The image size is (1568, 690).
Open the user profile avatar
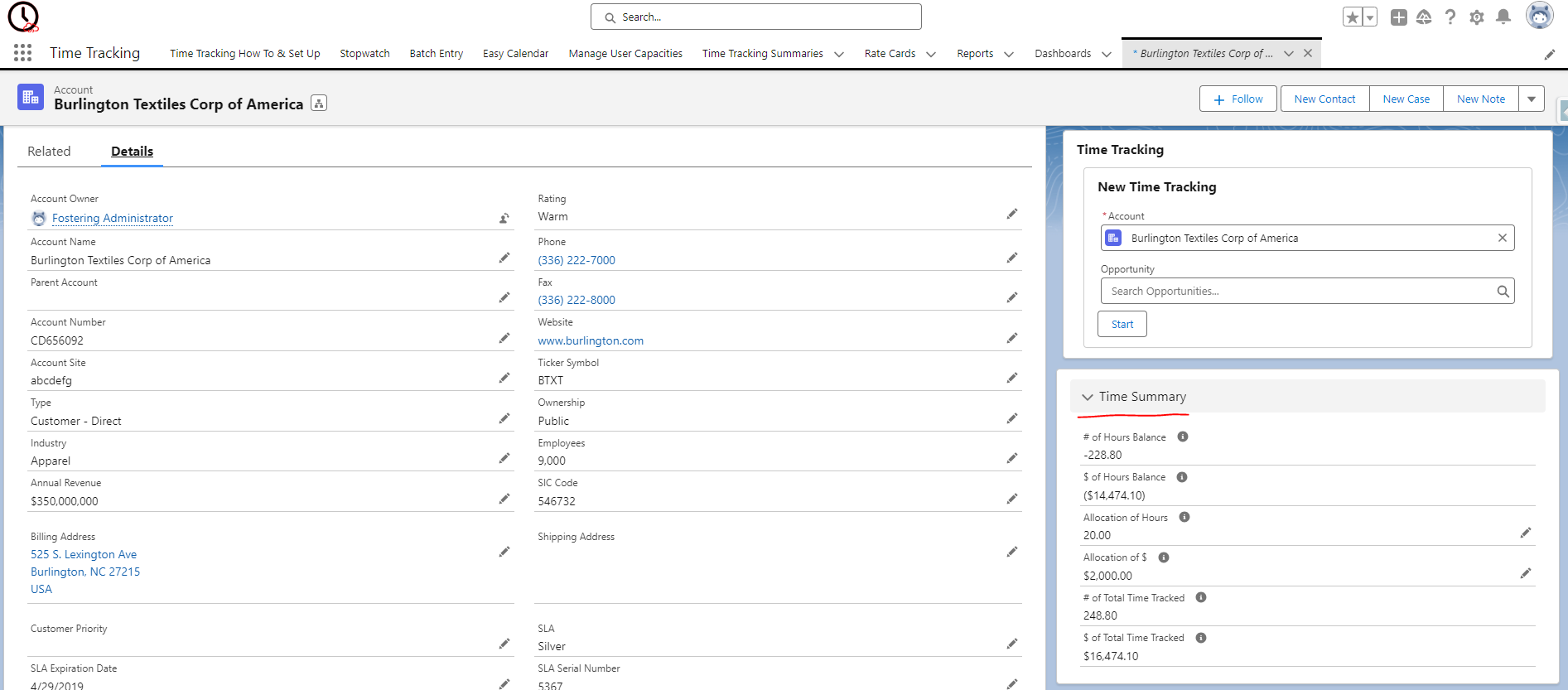point(1540,16)
